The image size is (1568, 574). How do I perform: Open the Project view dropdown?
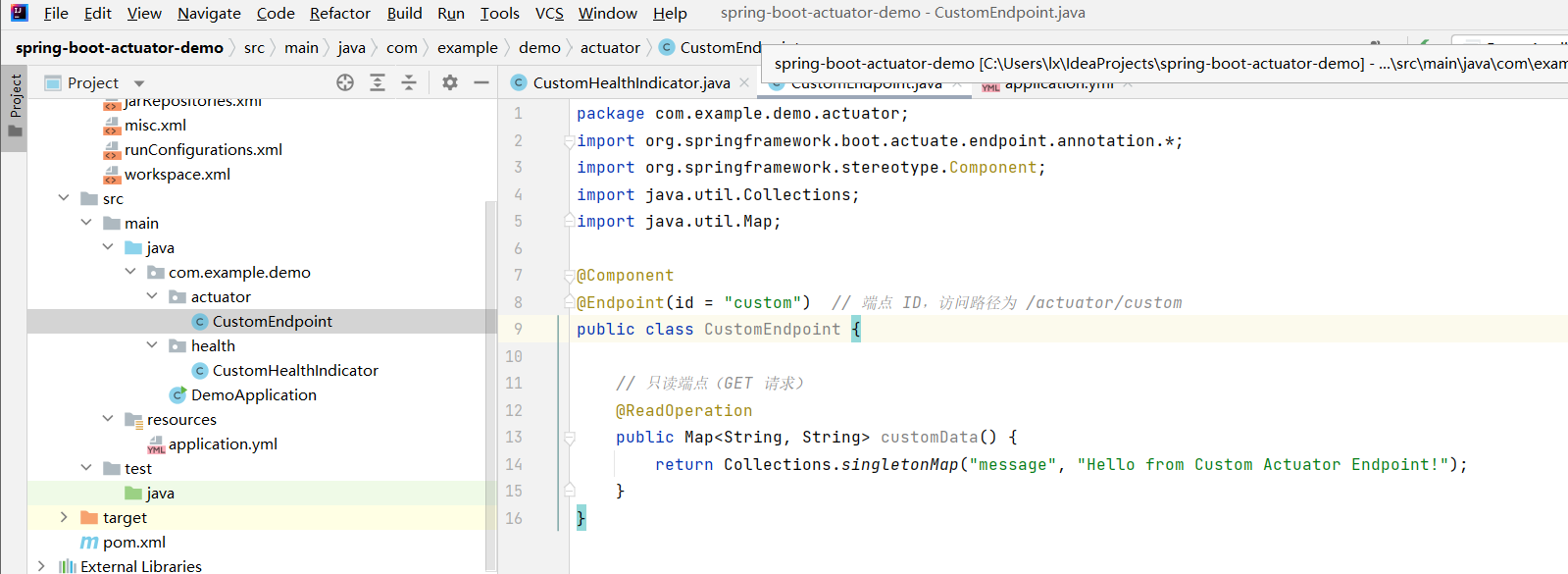(x=139, y=83)
